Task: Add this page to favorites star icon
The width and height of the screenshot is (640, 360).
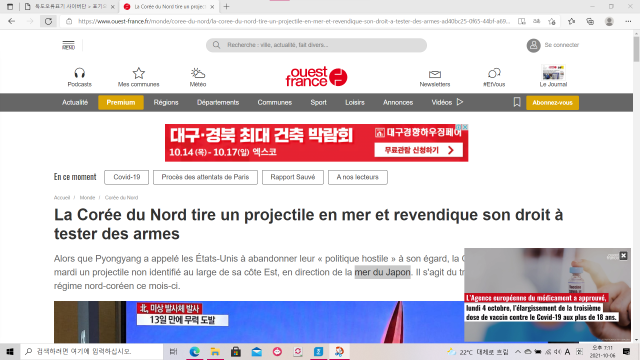Action: pyautogui.click(x=552, y=21)
